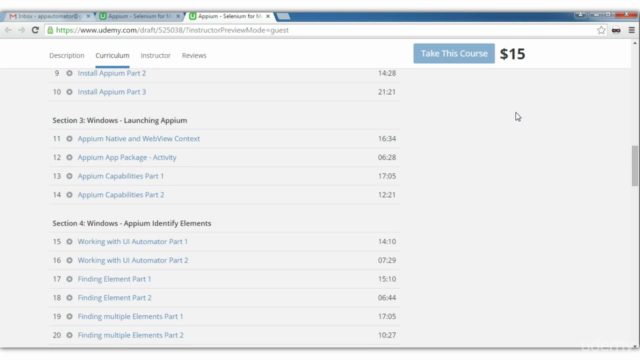Click play icon for Capabilities Part 1

pos(69,176)
